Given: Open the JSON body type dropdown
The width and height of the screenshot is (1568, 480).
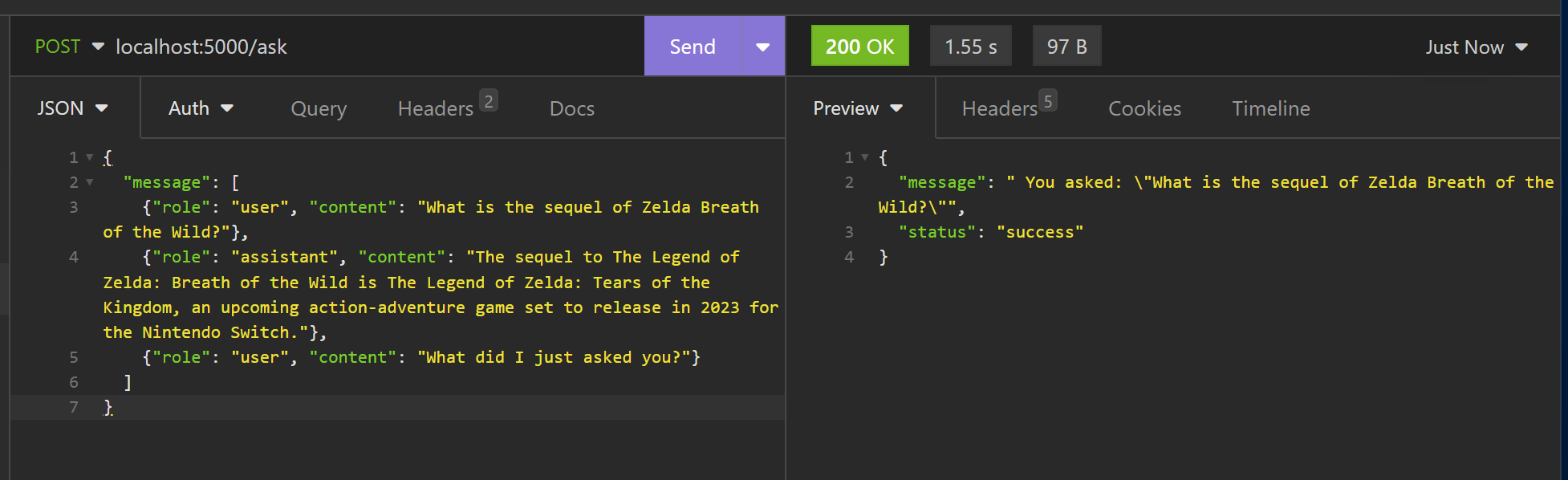Looking at the screenshot, I should pos(73,108).
